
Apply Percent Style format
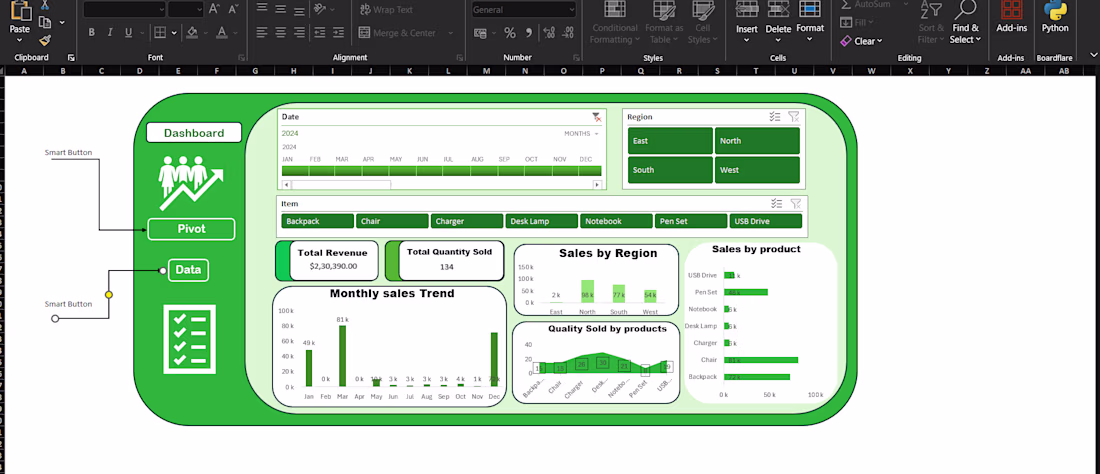[x=510, y=33]
